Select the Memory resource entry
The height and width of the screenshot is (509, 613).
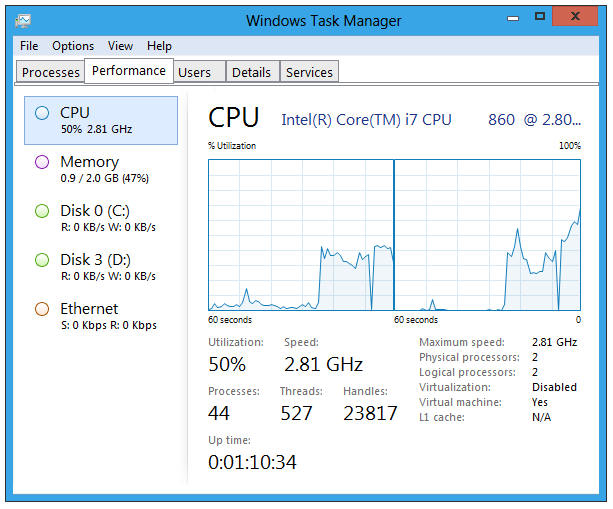101,169
